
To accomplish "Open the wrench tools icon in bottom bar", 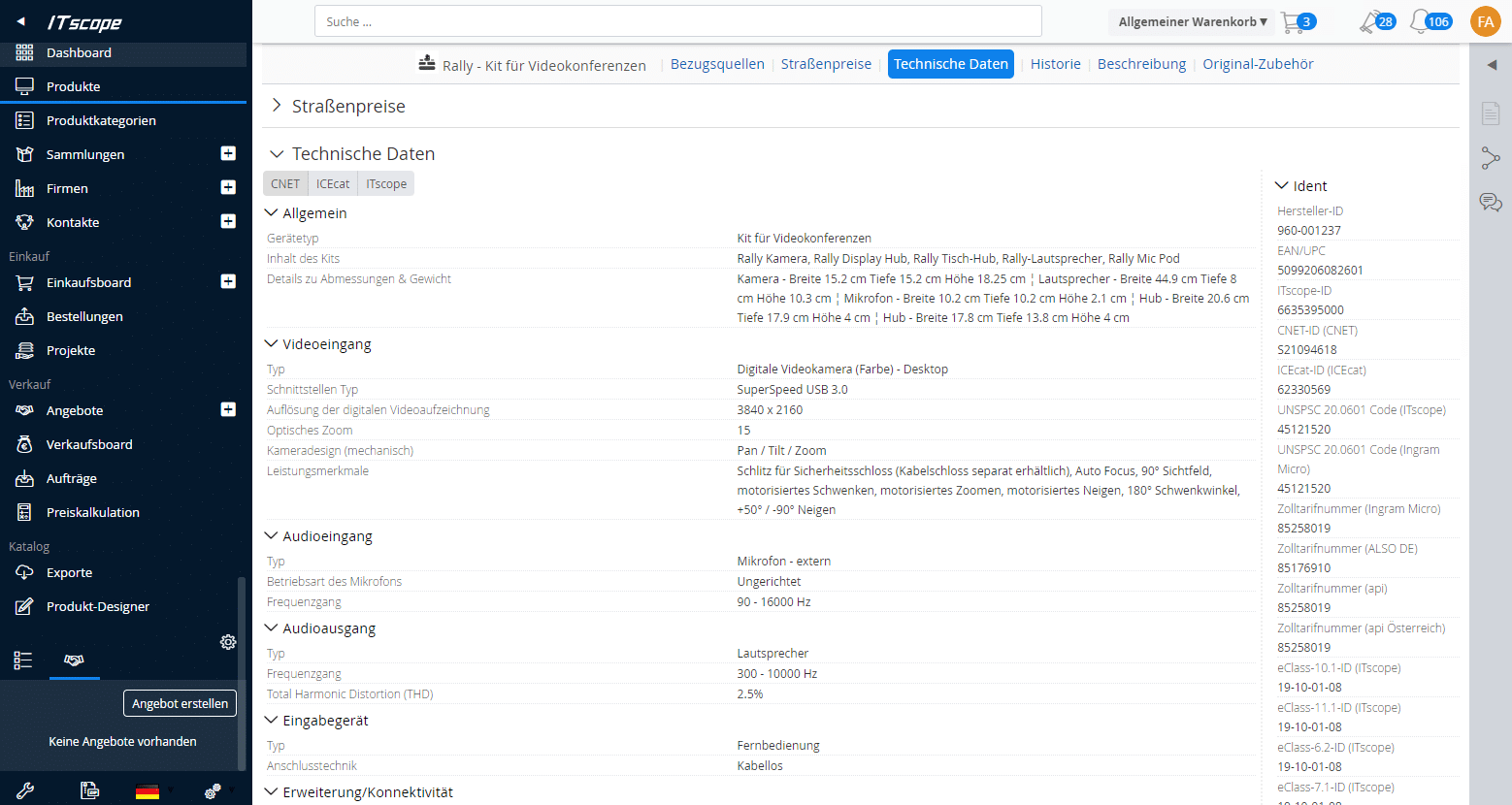I will [x=25, y=790].
